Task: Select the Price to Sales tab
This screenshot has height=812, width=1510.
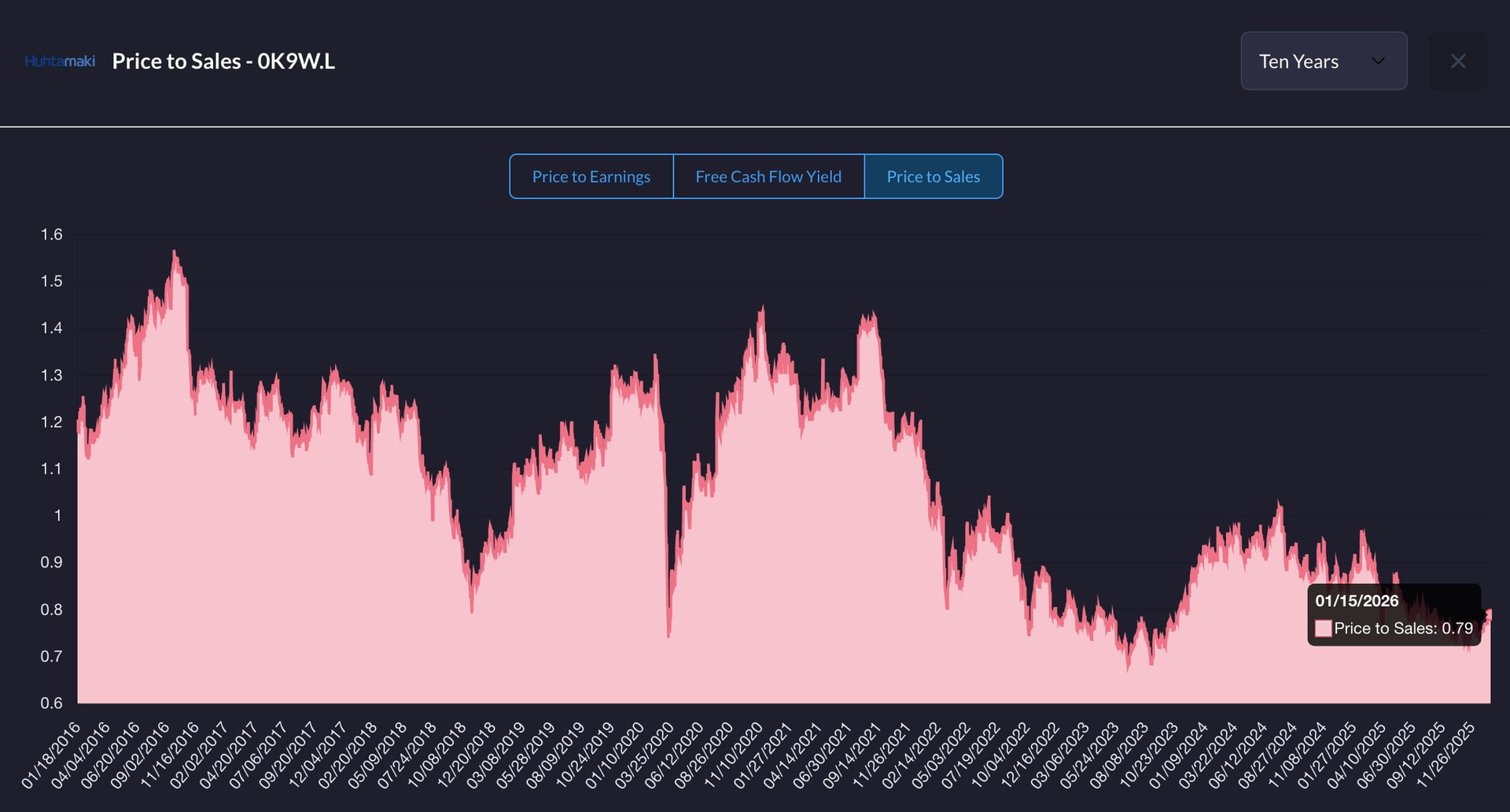Action: 934,176
